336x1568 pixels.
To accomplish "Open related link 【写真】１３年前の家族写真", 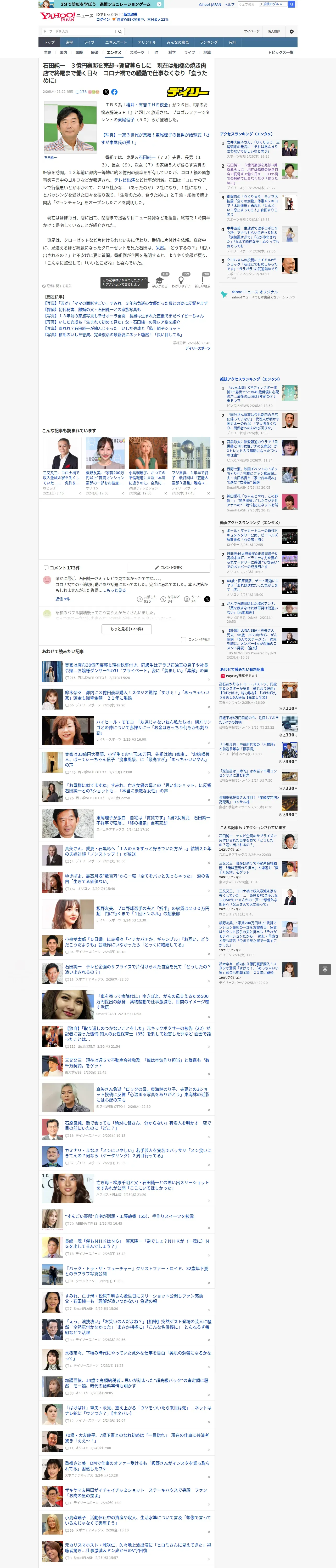I will [124, 316].
